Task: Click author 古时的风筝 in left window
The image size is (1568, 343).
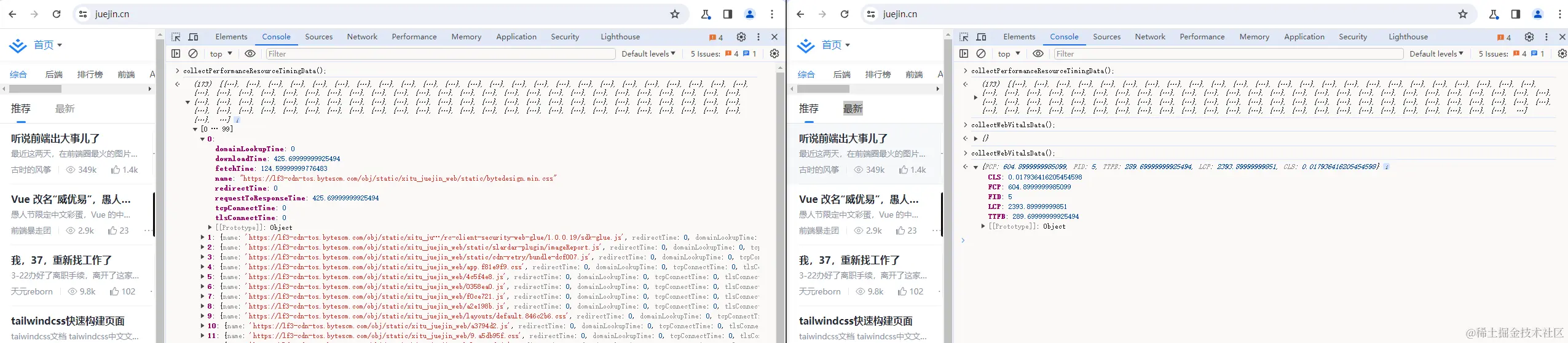Action: point(31,170)
